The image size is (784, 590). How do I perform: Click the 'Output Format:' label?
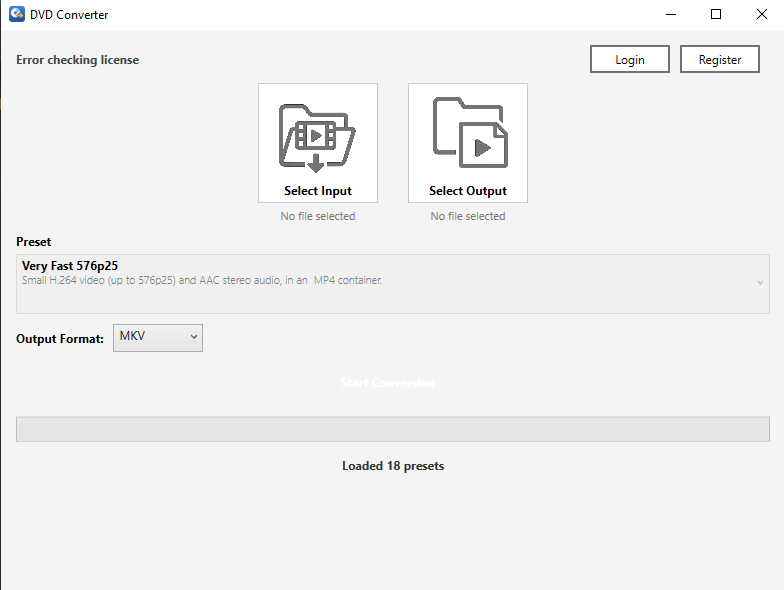pyautogui.click(x=60, y=339)
